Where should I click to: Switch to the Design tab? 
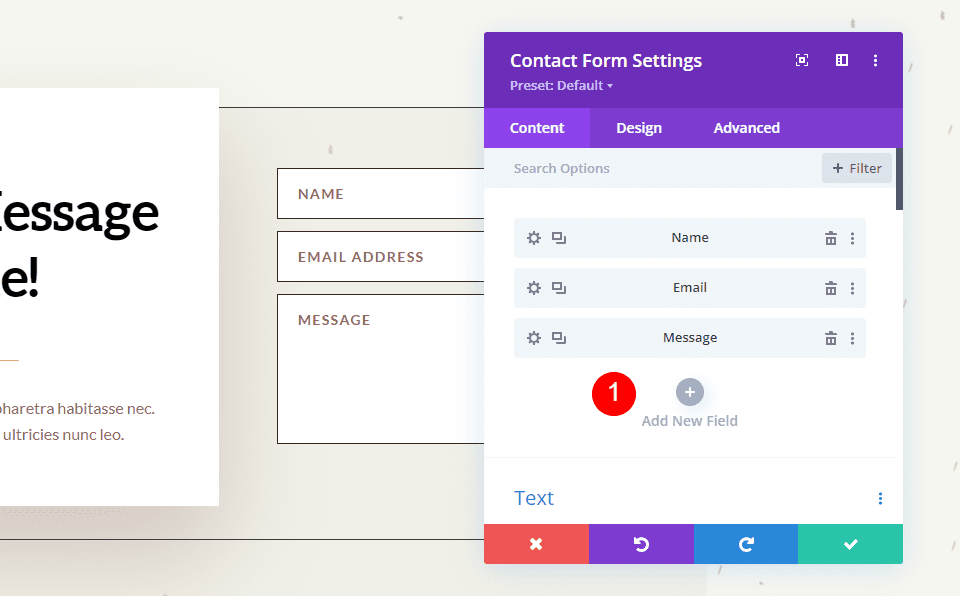coord(638,127)
